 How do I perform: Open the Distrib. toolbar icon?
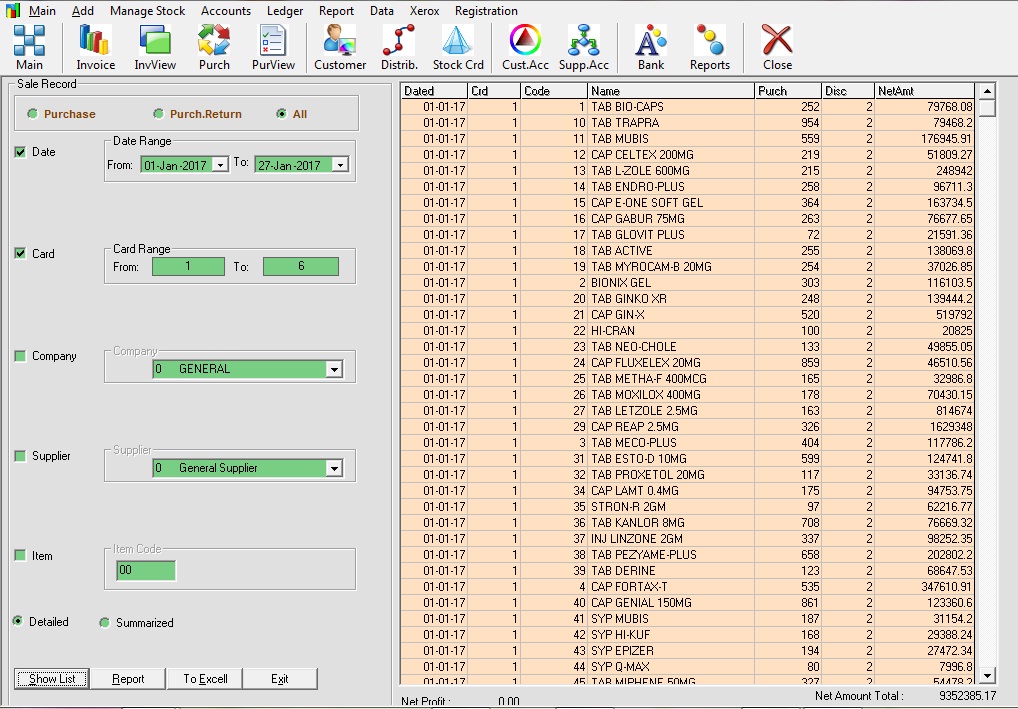click(399, 47)
